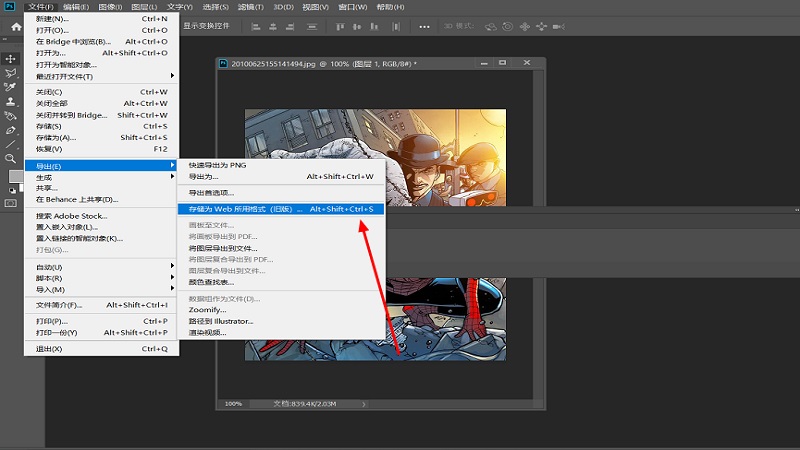Open the 编辑(E) menu
The image size is (800, 450).
pyautogui.click(x=76, y=7)
